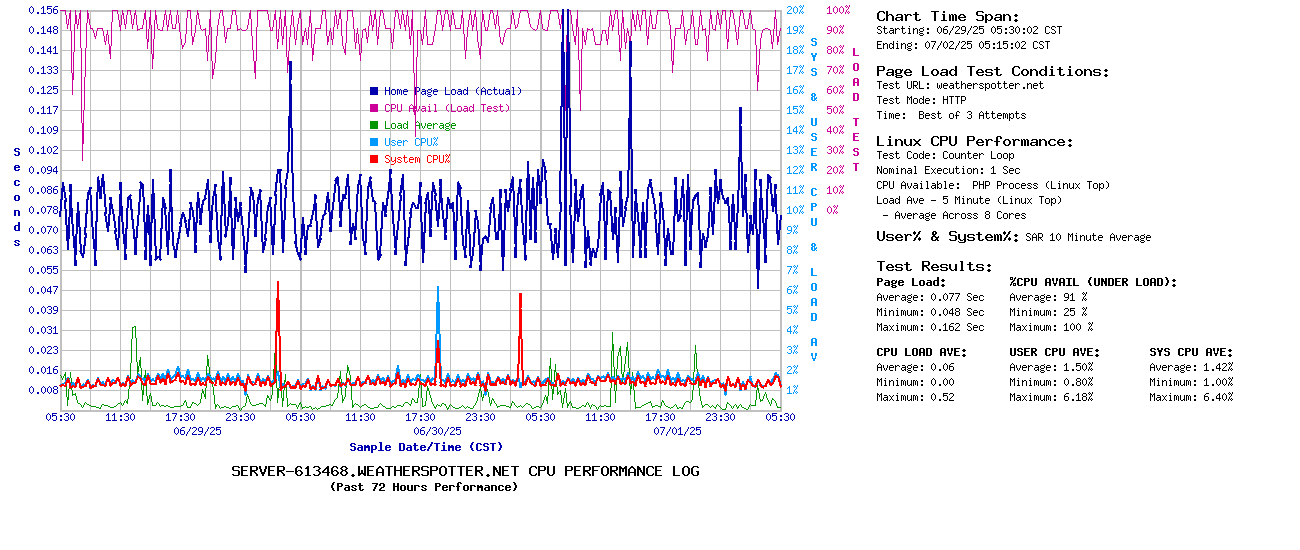Click the 06/29/25 date label on the x-axis
Viewport: 1300px width, 550px height.
197,431
